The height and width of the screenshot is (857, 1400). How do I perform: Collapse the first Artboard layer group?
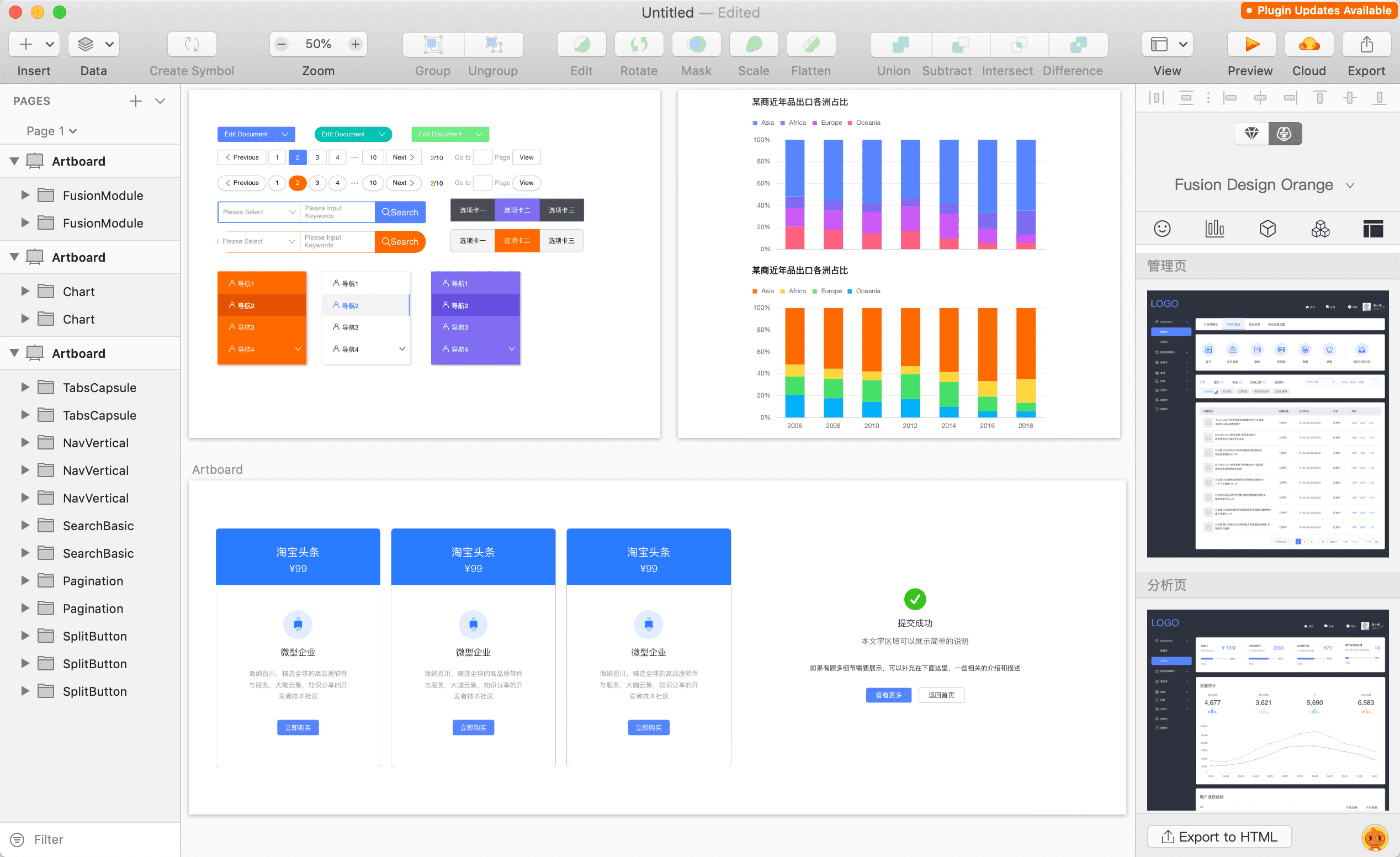pos(15,161)
